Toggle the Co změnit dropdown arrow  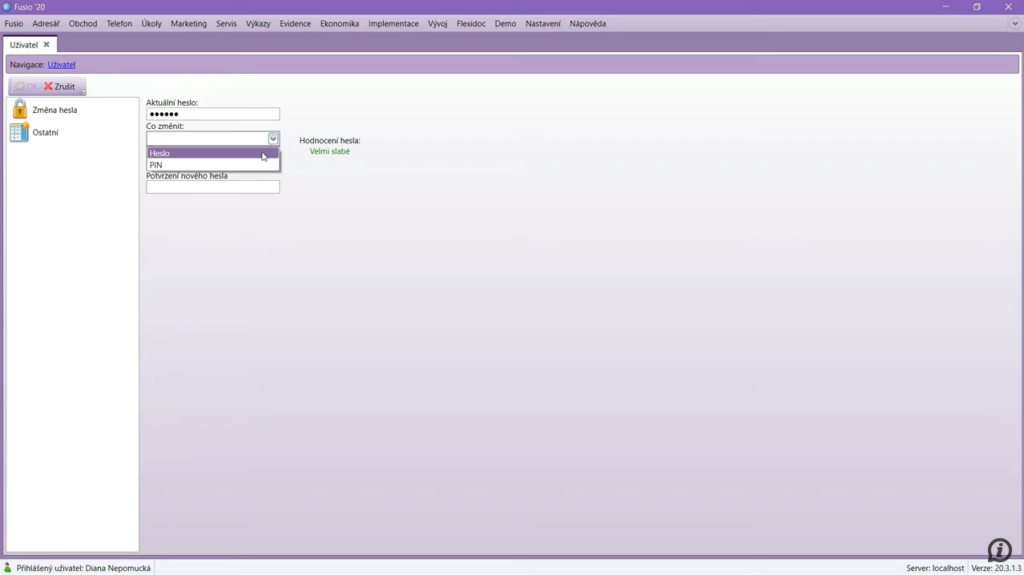point(273,139)
